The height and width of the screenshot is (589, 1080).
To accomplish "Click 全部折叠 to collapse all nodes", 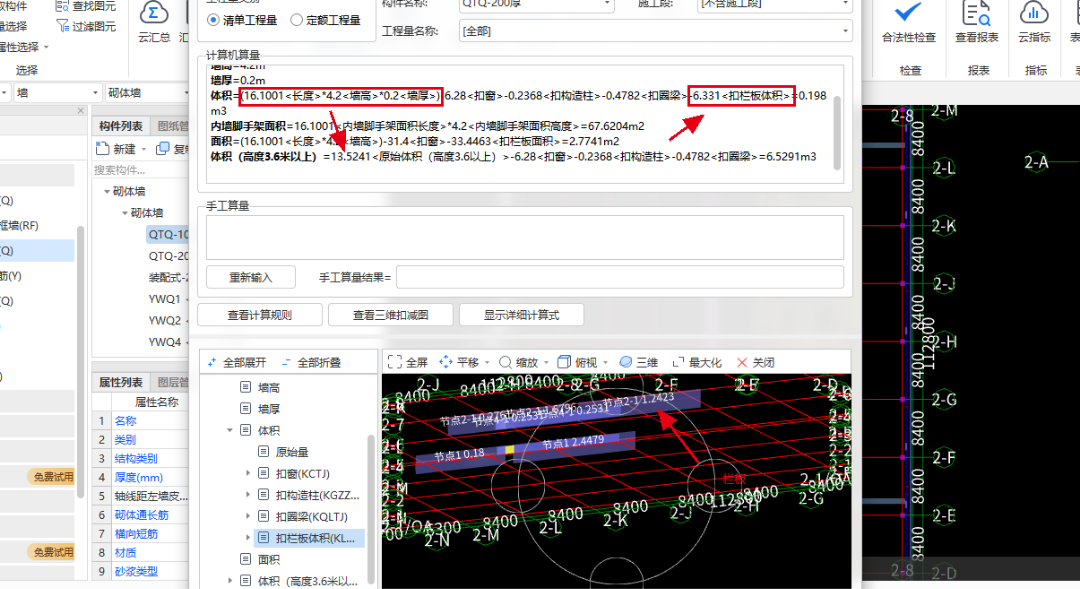I will pos(311,362).
